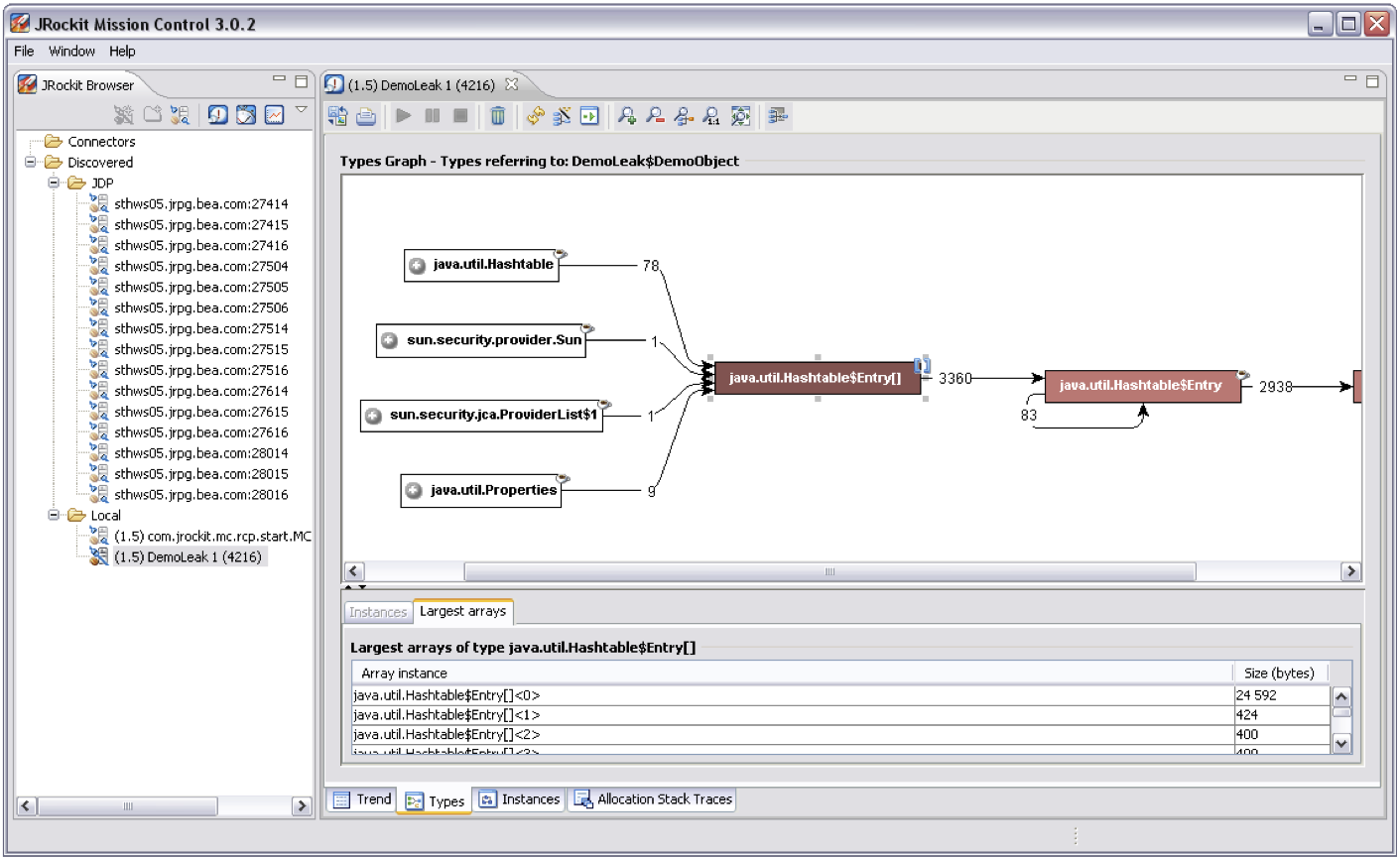Click the play button in toolbar
The width and height of the screenshot is (1400, 860).
404,116
